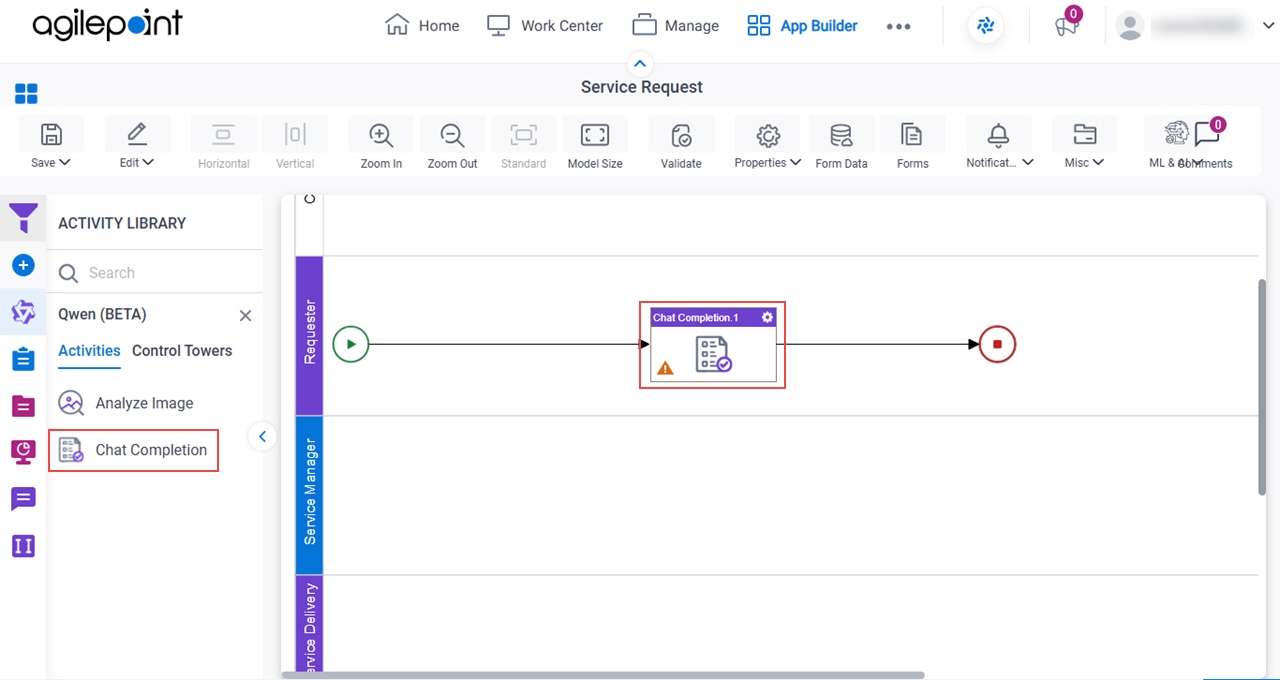This screenshot has width=1280, height=680.
Task: Open the more options ellipsis menu
Action: [898, 27]
